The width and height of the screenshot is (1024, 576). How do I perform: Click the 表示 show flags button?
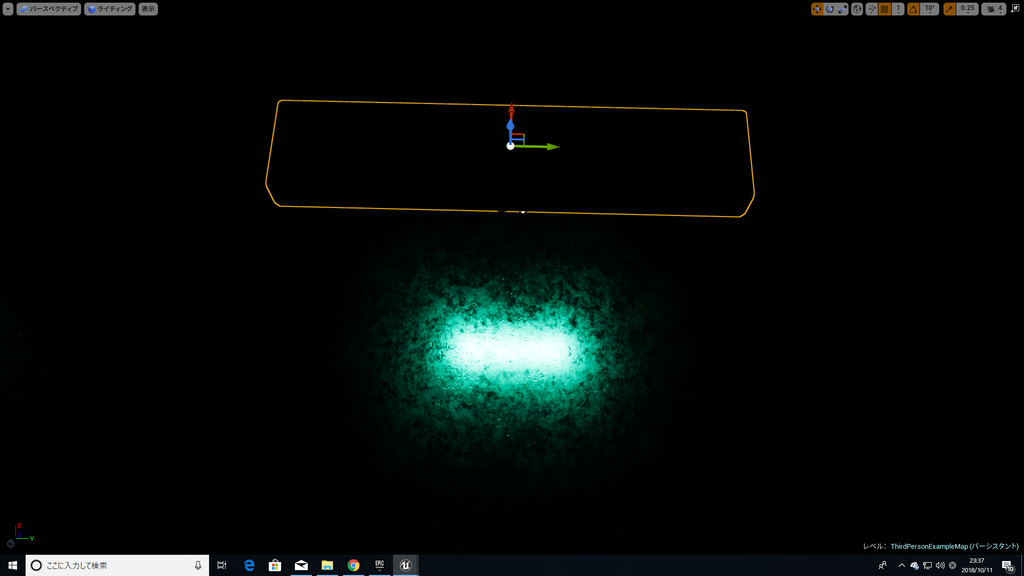pos(146,8)
